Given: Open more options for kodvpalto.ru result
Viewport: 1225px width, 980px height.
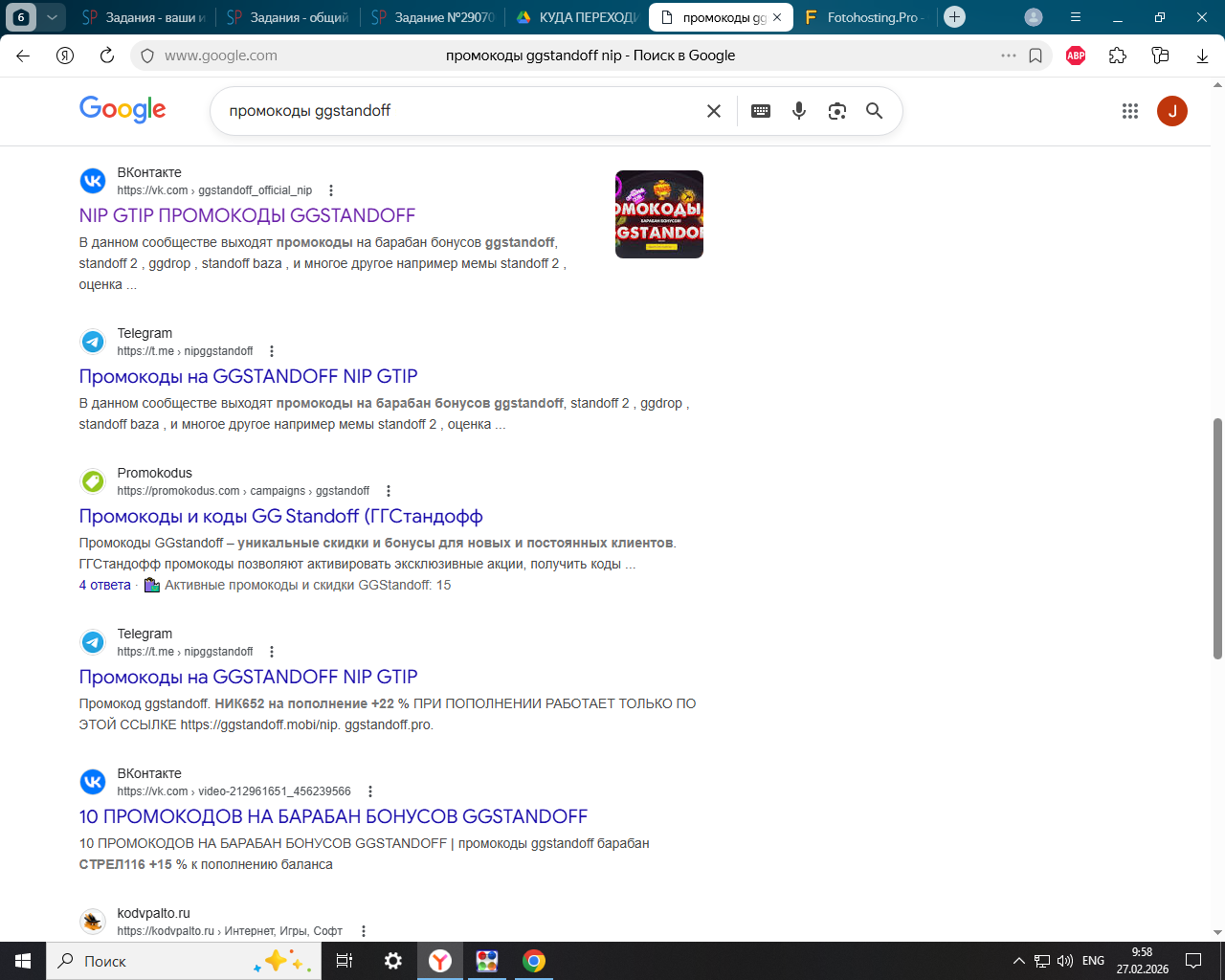Looking at the screenshot, I should coord(364,931).
